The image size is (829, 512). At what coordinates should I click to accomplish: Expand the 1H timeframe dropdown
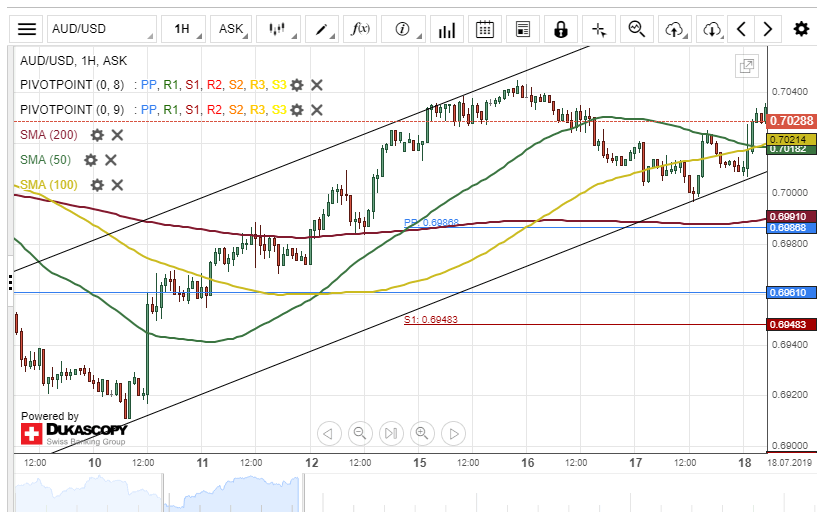pyautogui.click(x=184, y=29)
